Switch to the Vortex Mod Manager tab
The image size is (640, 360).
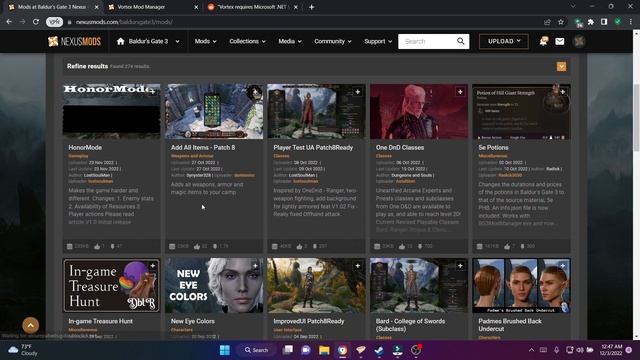tap(153, 7)
